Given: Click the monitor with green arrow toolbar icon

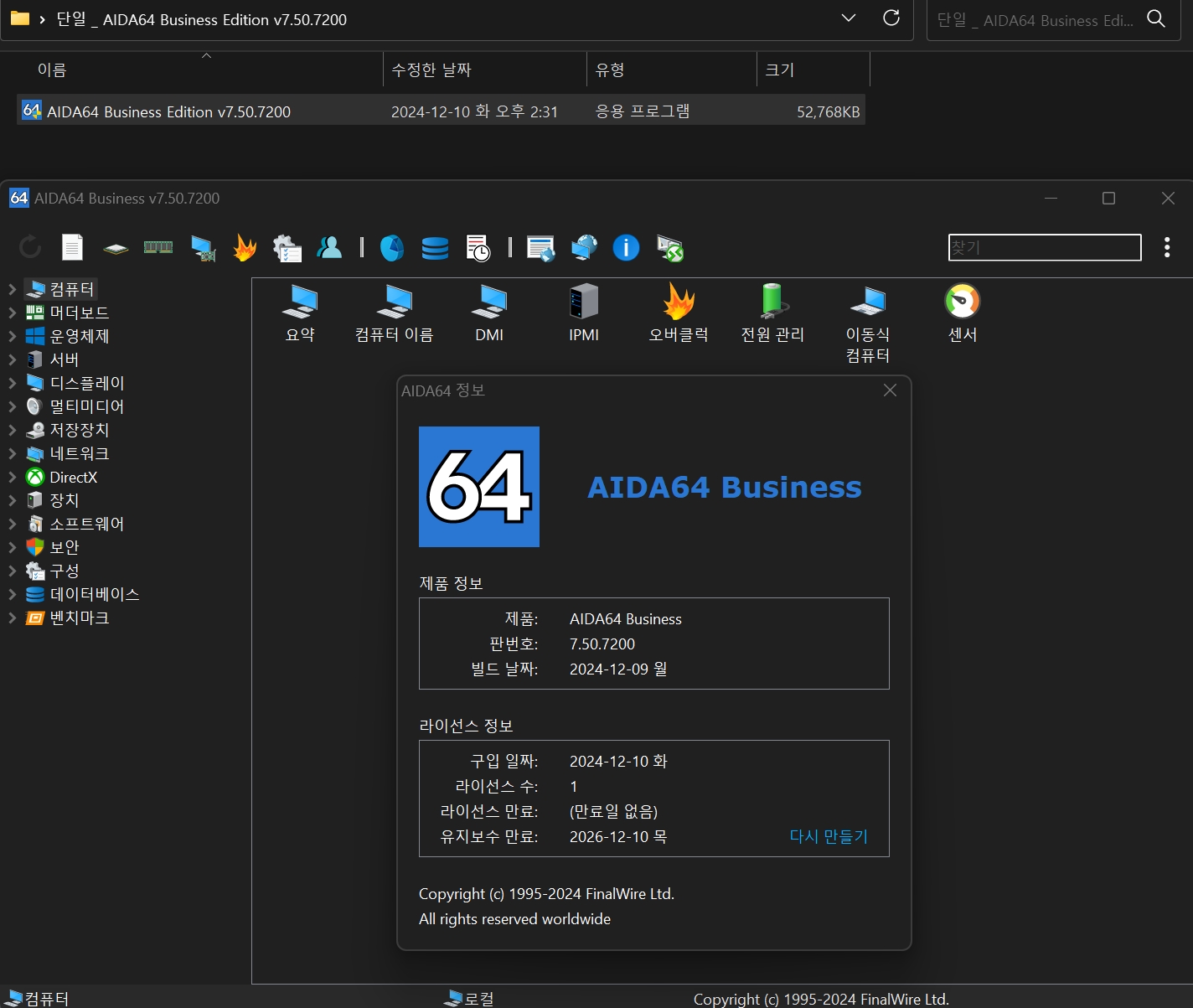Looking at the screenshot, I should 669,248.
